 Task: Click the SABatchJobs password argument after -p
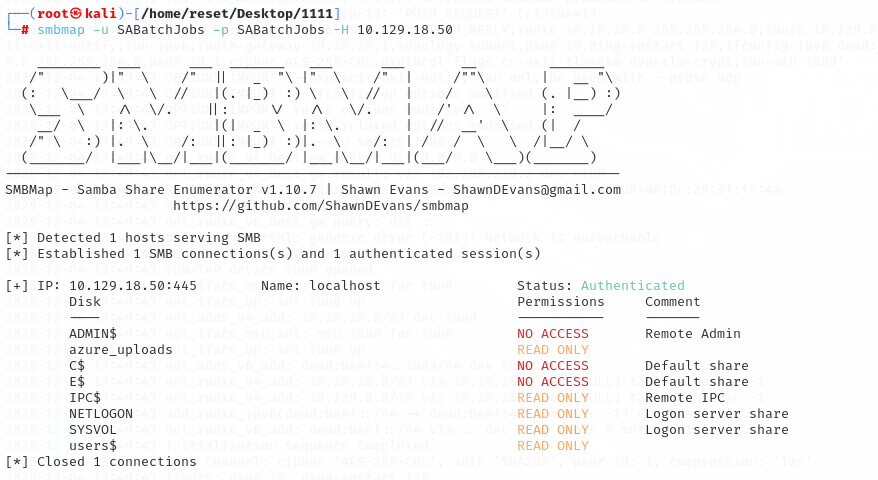pyautogui.click(x=281, y=30)
